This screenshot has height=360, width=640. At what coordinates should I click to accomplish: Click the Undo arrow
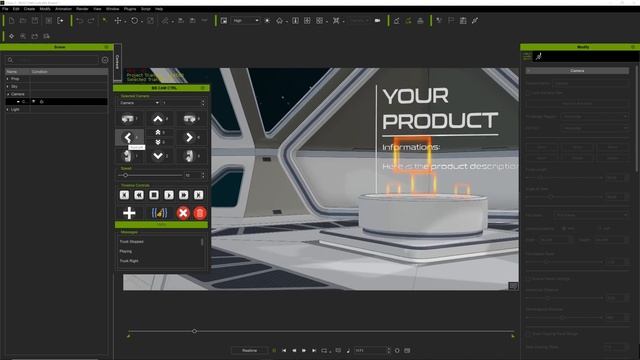(x=80, y=20)
